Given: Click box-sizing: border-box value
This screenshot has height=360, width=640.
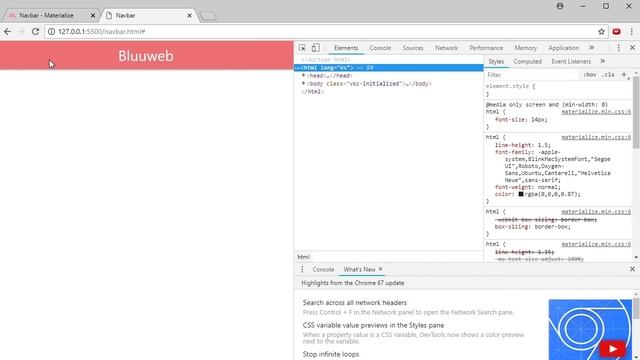Looking at the screenshot, I should [552, 227].
